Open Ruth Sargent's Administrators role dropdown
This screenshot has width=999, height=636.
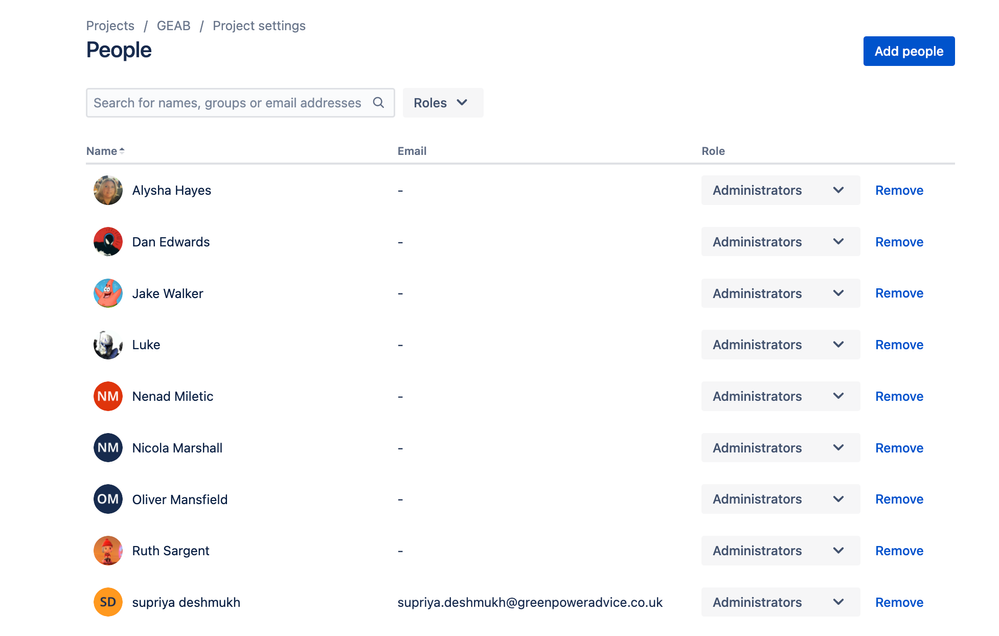coord(779,550)
